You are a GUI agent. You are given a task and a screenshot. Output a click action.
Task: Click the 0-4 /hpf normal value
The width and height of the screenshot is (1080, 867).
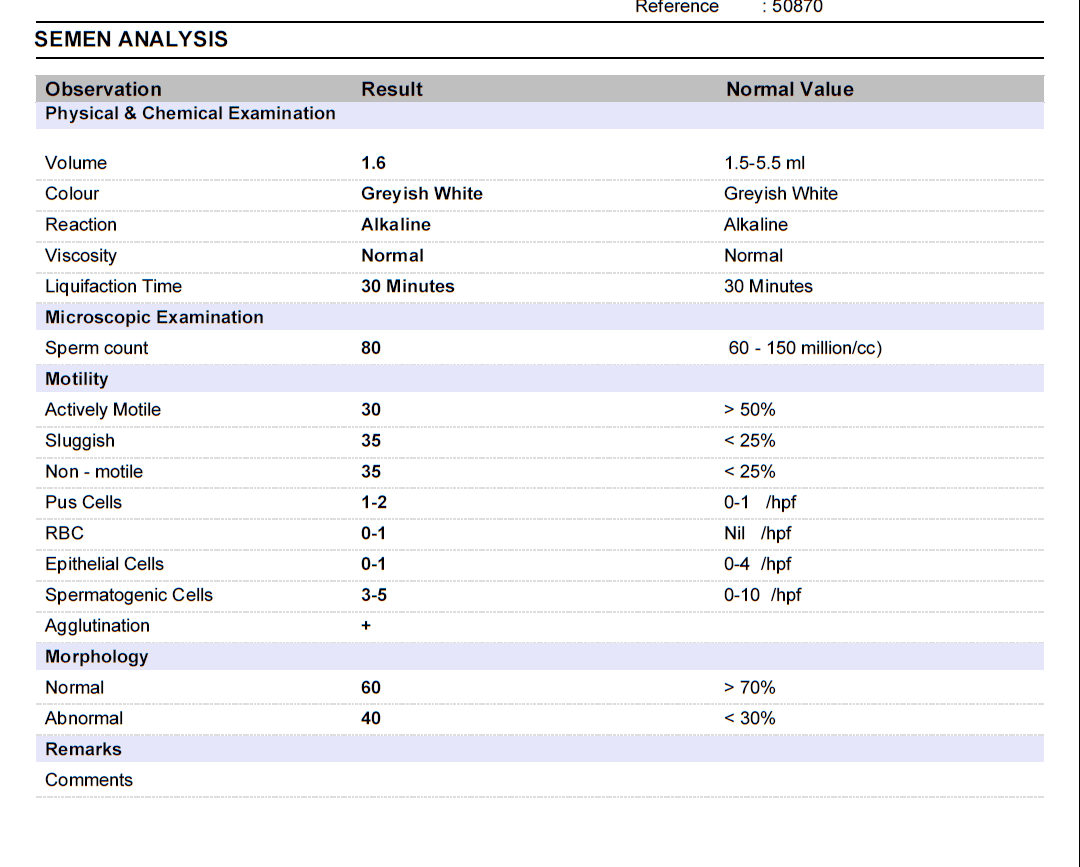click(x=758, y=564)
